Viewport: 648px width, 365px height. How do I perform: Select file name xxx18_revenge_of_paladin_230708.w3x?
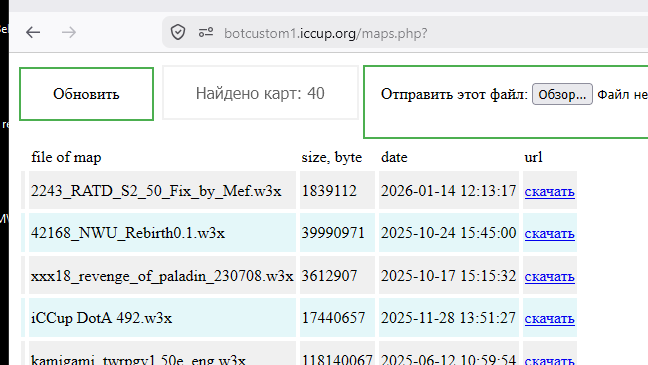click(x=162, y=276)
